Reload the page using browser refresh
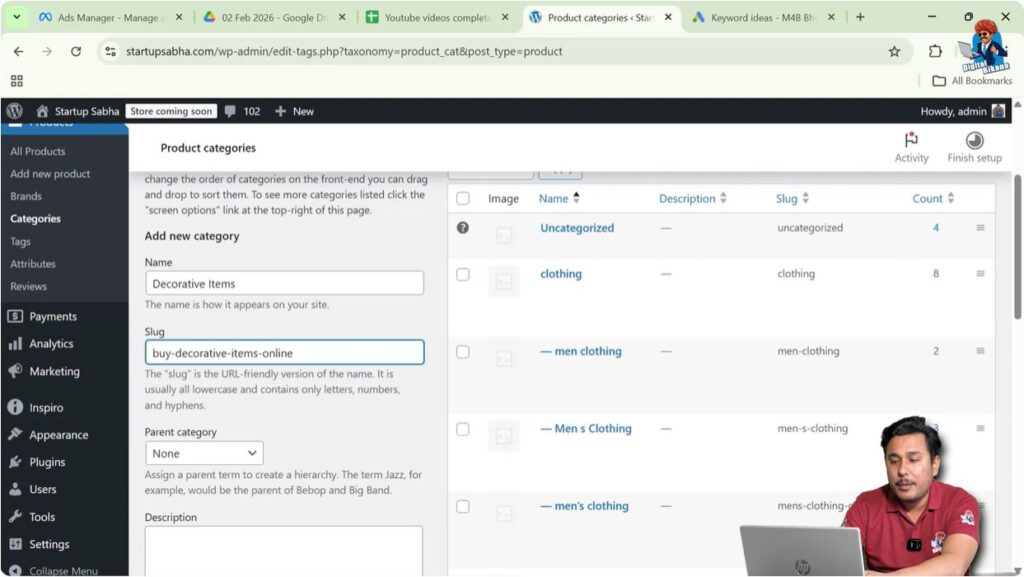Image resolution: width=1024 pixels, height=577 pixels. point(76,52)
